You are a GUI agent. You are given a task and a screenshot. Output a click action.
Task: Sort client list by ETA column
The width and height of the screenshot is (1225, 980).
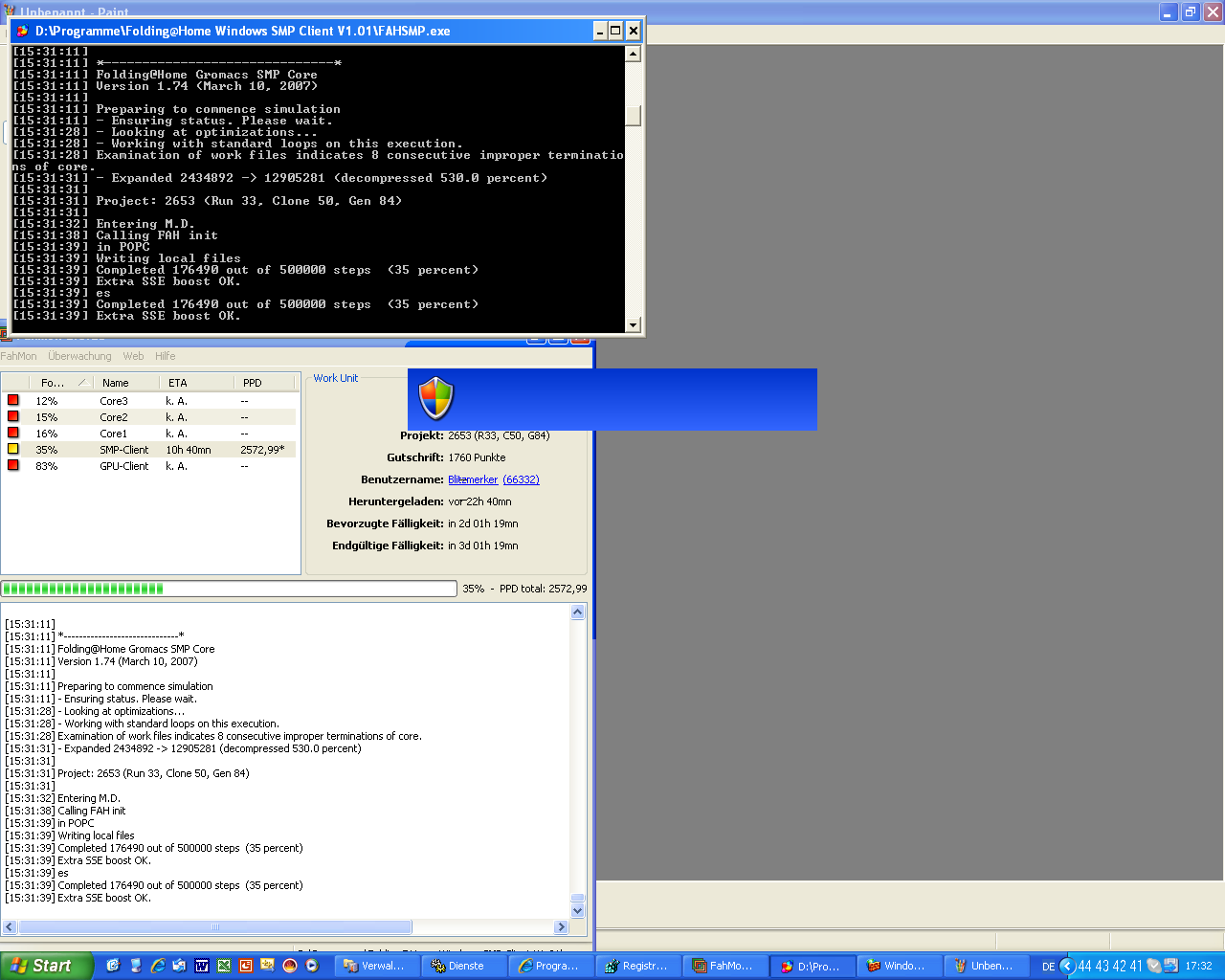[x=196, y=383]
